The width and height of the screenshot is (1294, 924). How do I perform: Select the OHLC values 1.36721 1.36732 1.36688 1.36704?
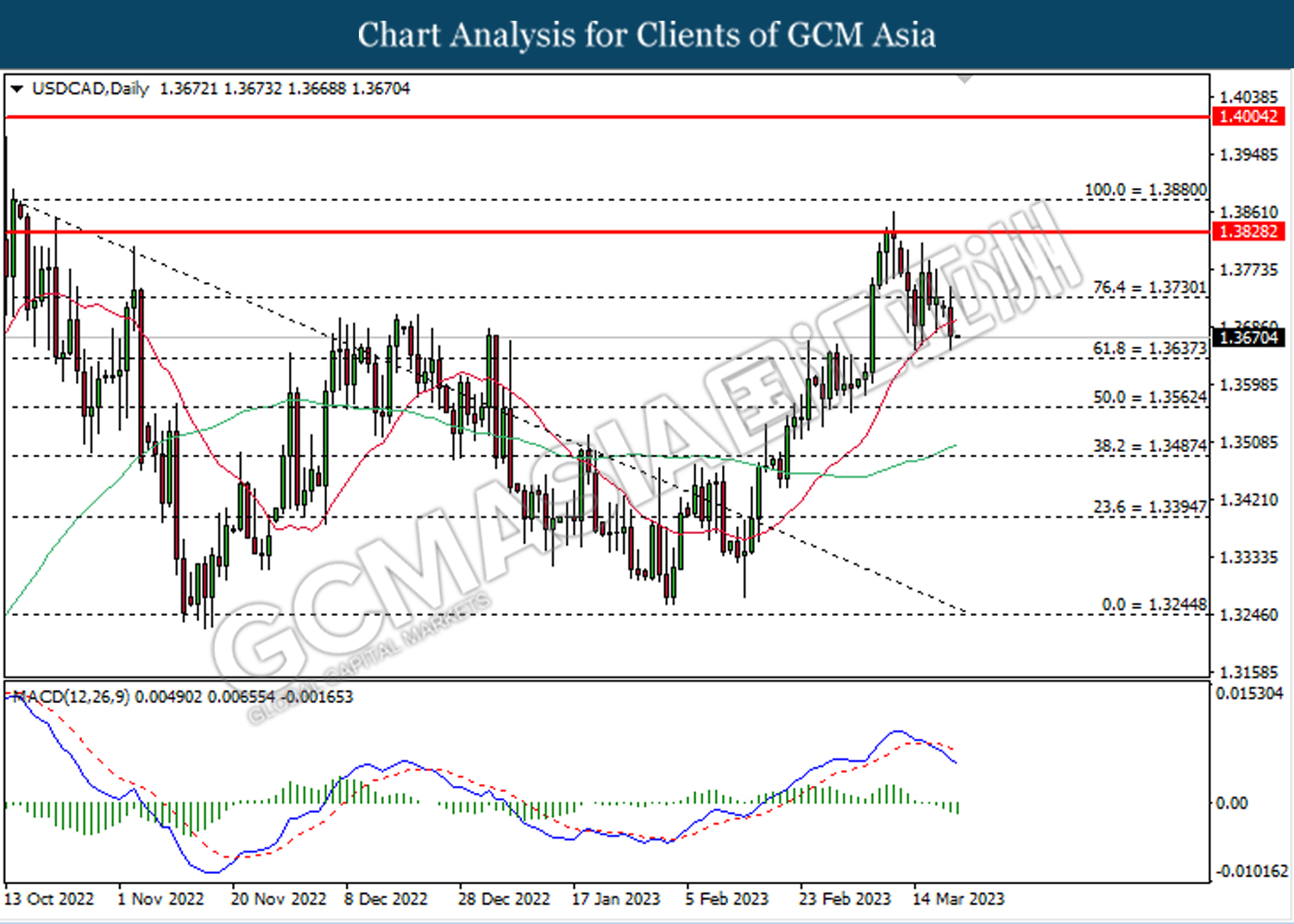click(x=285, y=88)
